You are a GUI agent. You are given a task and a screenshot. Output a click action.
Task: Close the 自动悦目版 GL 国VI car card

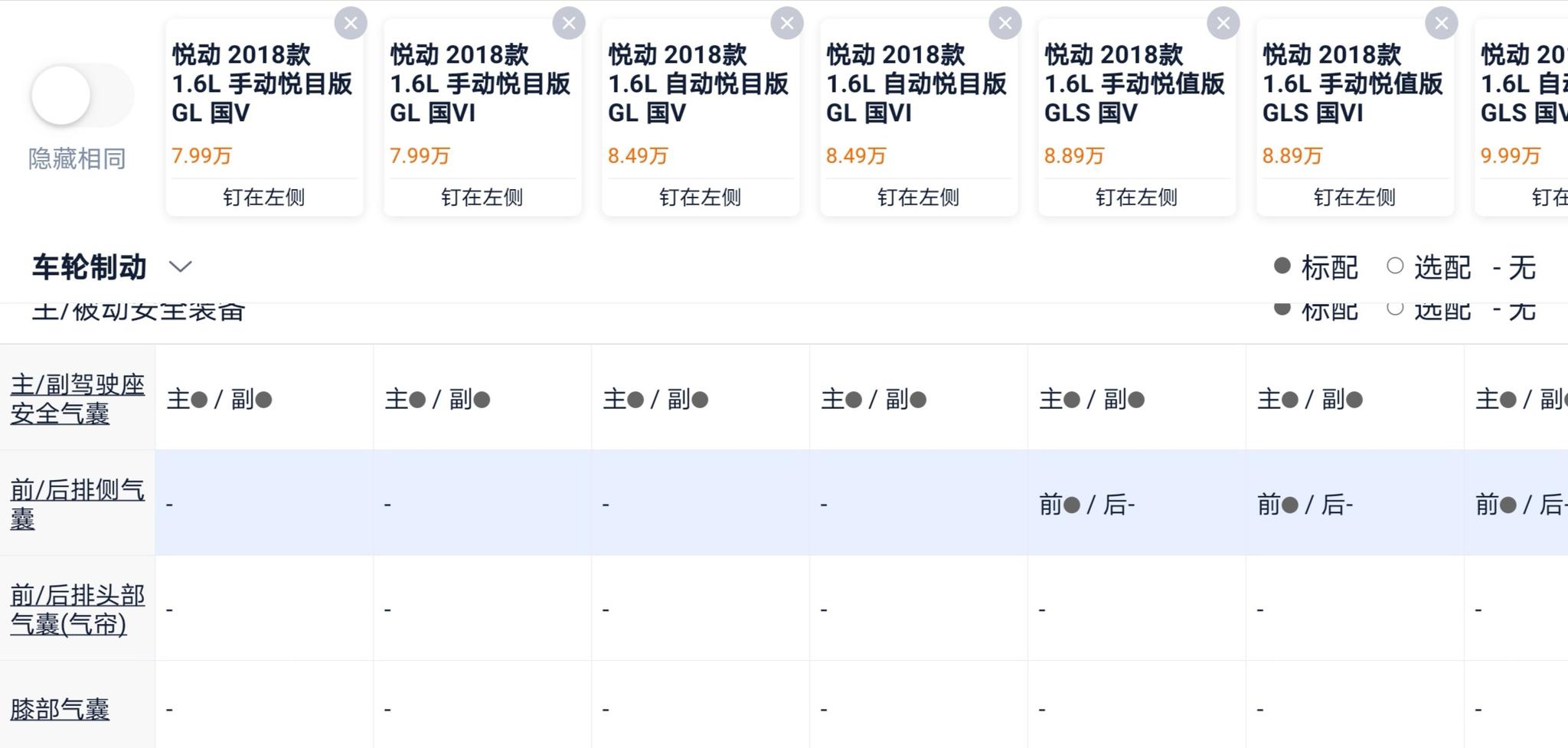click(1005, 24)
